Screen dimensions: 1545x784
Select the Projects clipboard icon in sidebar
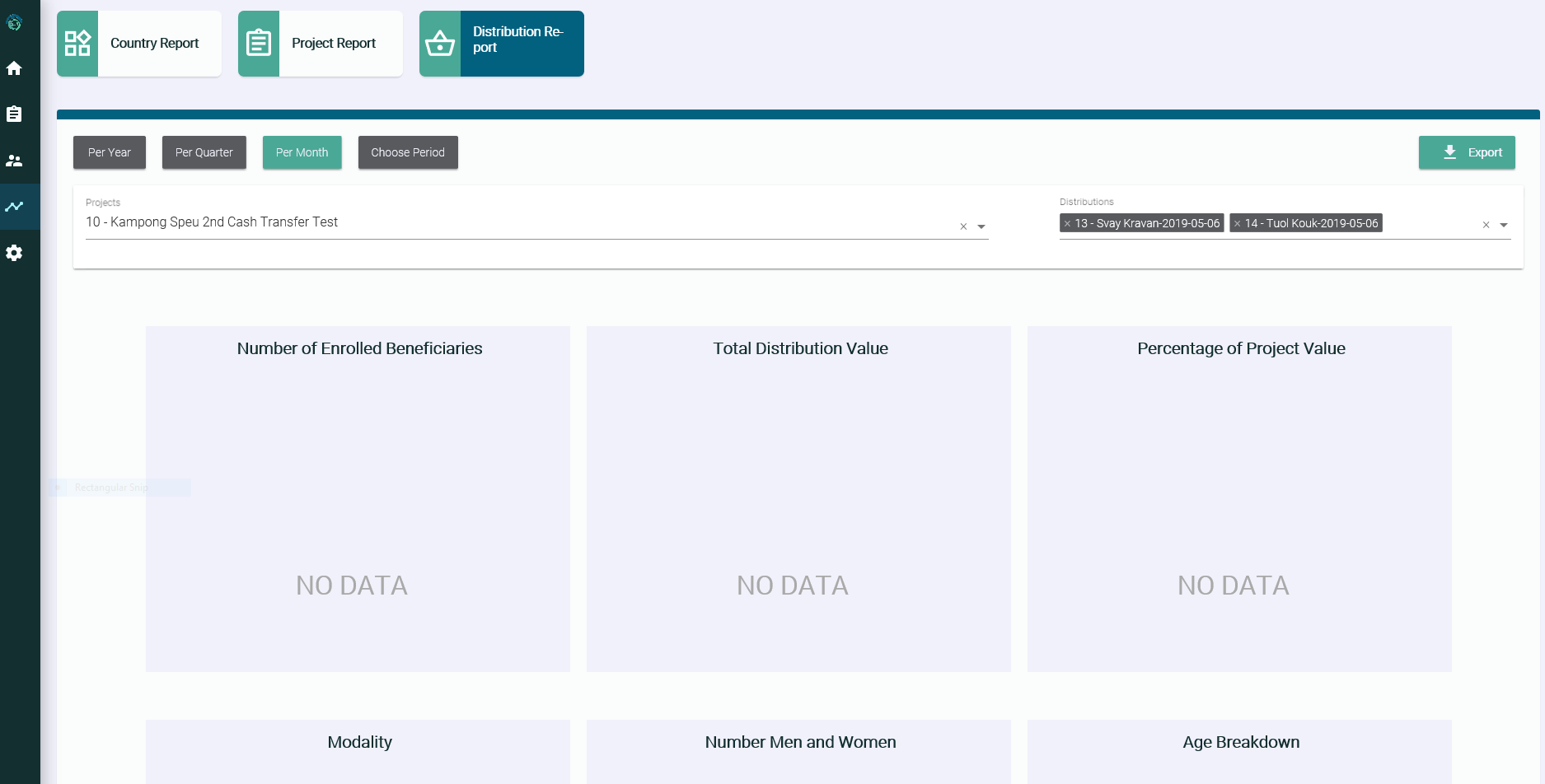tap(14, 114)
